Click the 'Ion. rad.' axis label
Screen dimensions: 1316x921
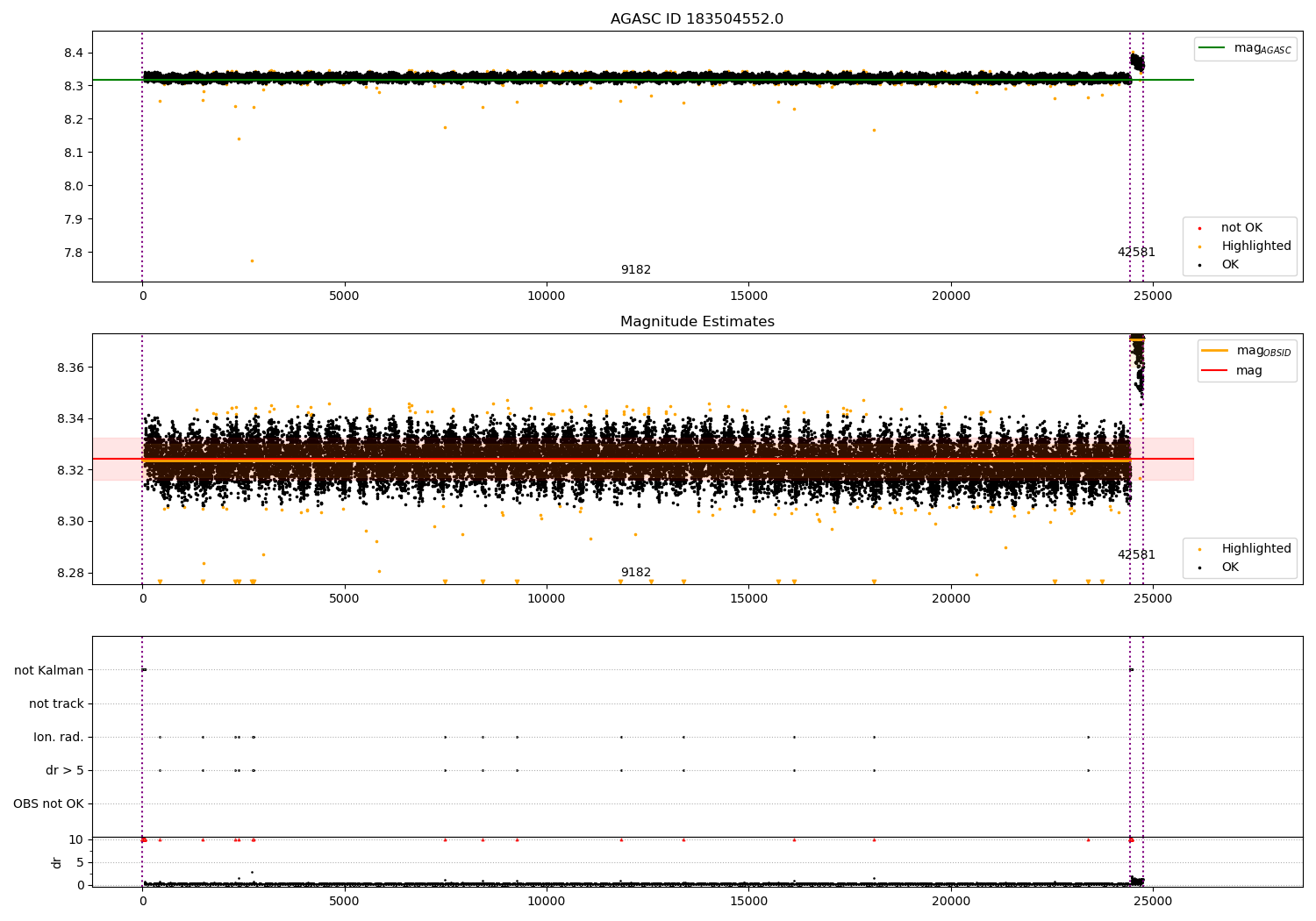59,738
